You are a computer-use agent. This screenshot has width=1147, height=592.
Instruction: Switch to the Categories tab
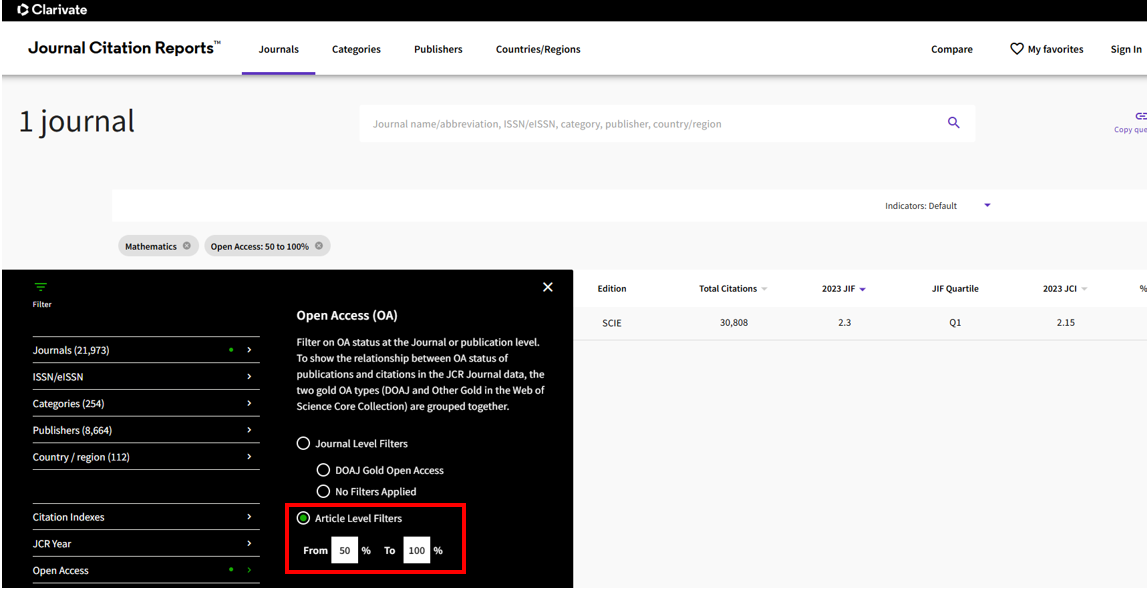(x=356, y=49)
